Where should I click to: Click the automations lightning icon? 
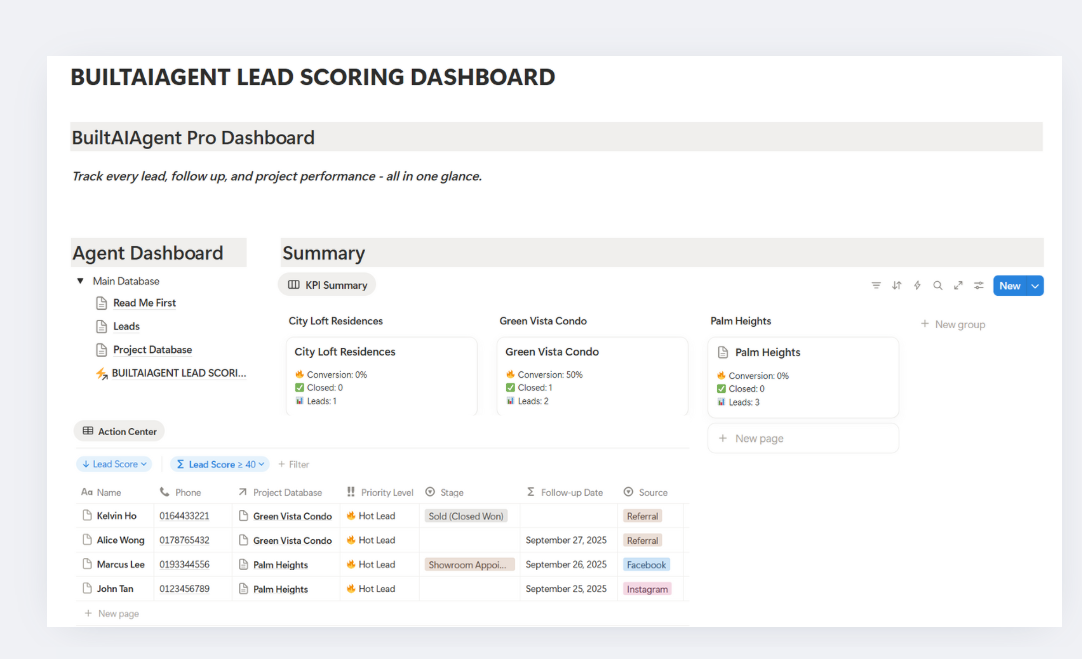[x=917, y=285]
